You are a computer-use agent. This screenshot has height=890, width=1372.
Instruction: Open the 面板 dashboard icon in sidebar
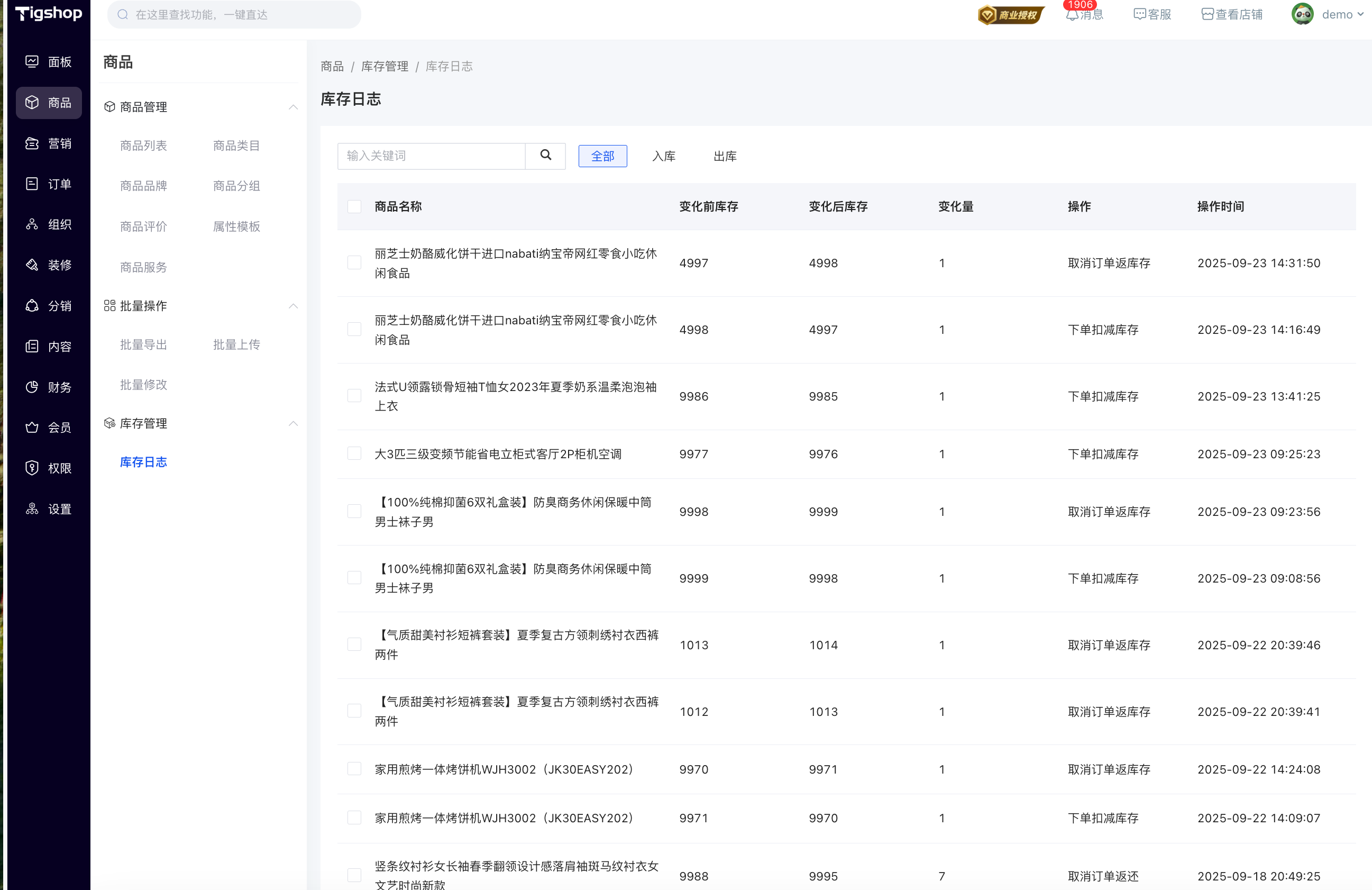coord(32,62)
